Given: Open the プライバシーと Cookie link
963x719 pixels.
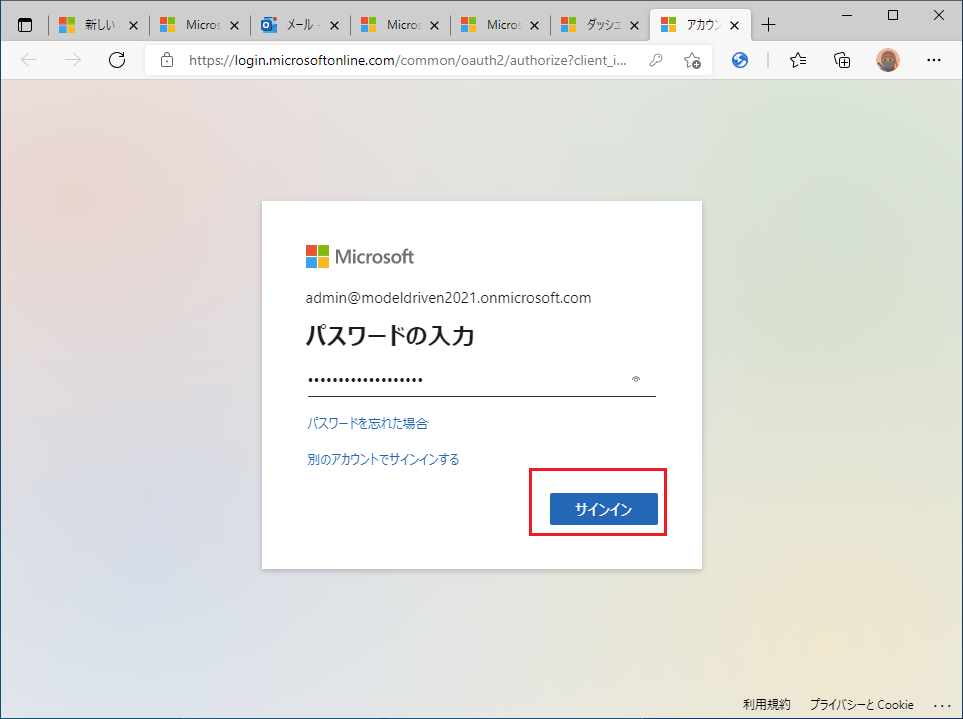Looking at the screenshot, I should point(862,704).
